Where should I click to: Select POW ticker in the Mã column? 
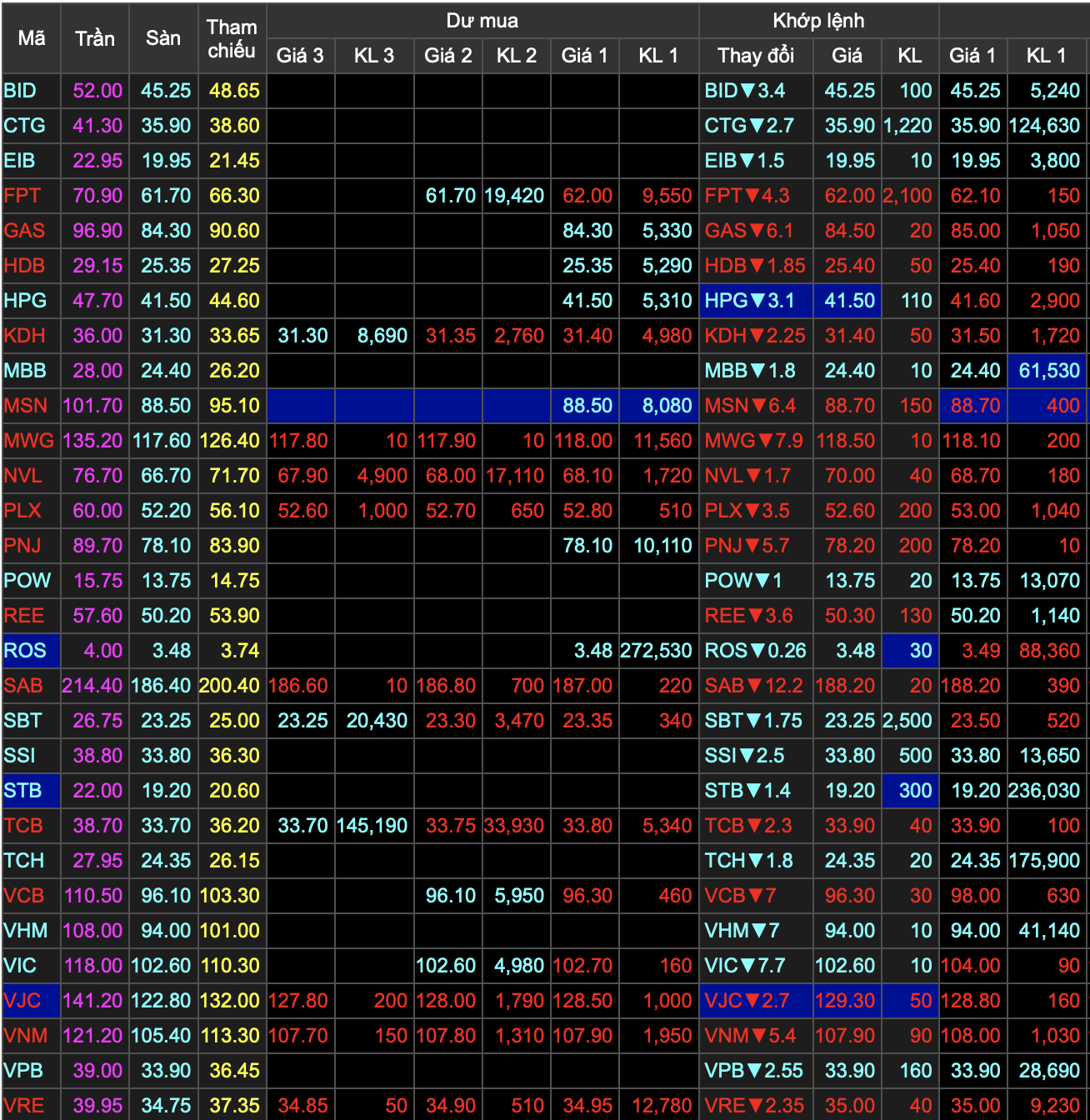(32, 581)
